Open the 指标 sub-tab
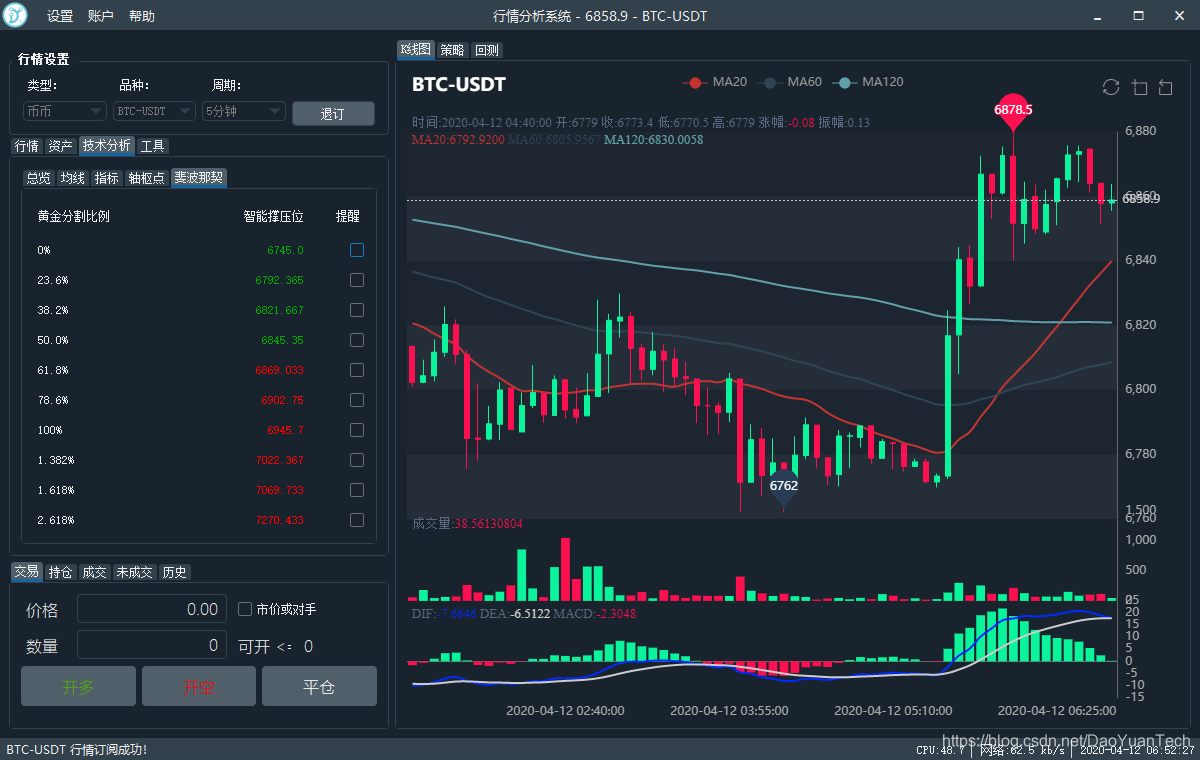Image resolution: width=1200 pixels, height=760 pixels. tap(106, 178)
